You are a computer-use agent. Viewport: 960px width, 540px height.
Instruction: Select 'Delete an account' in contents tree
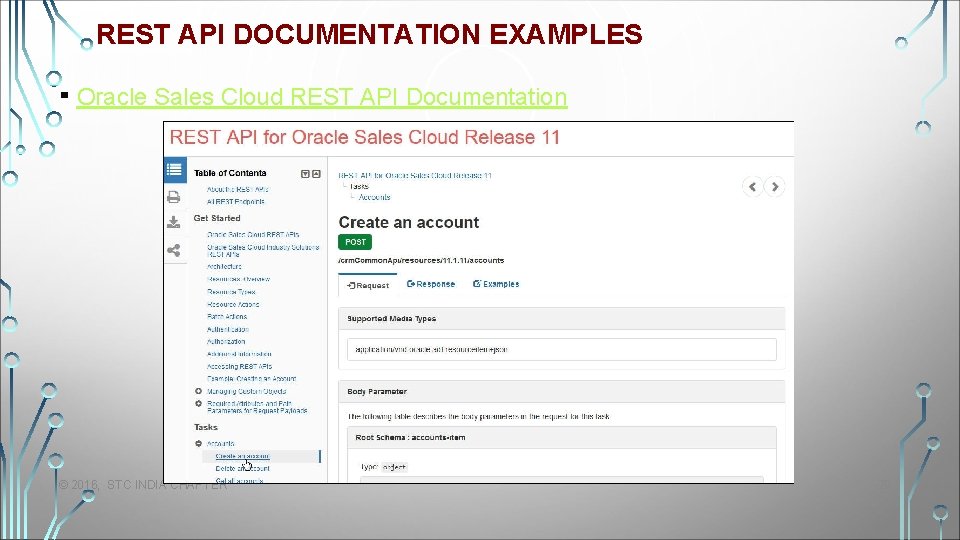point(242,468)
